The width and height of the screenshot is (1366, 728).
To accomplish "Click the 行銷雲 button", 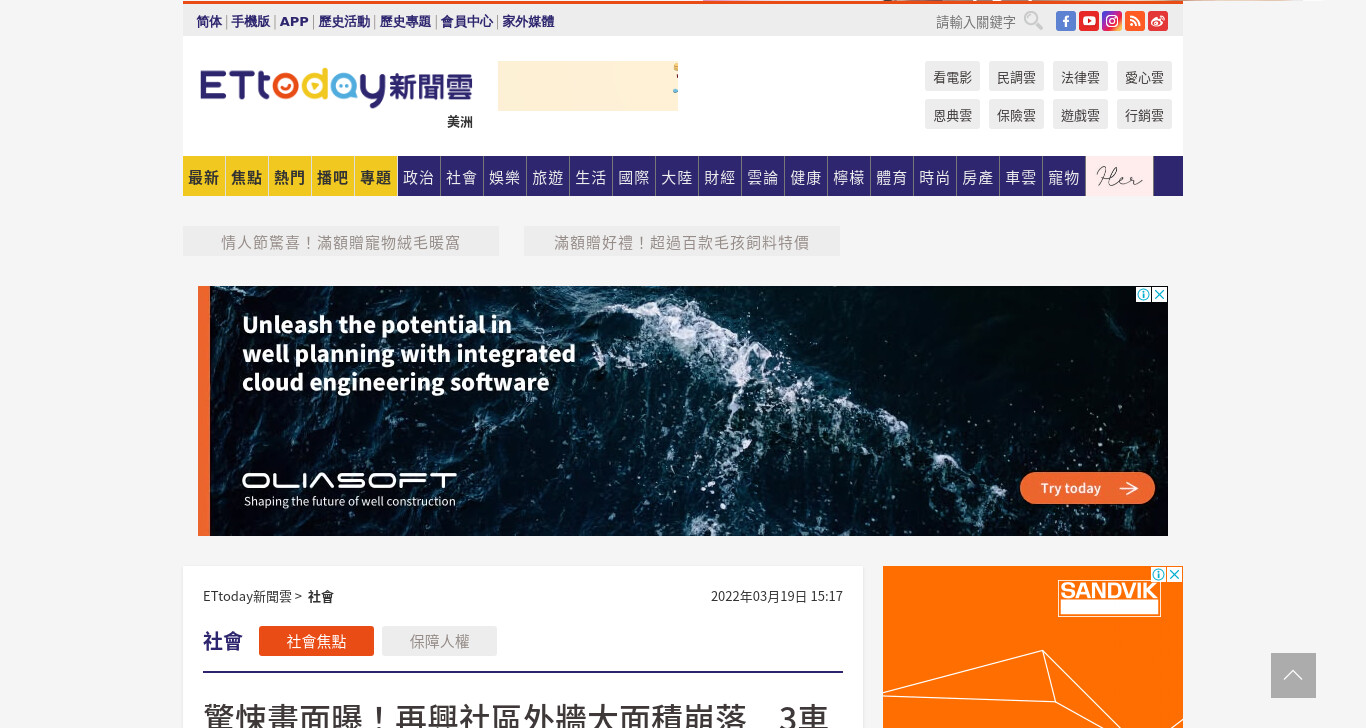I will pos(1144,114).
